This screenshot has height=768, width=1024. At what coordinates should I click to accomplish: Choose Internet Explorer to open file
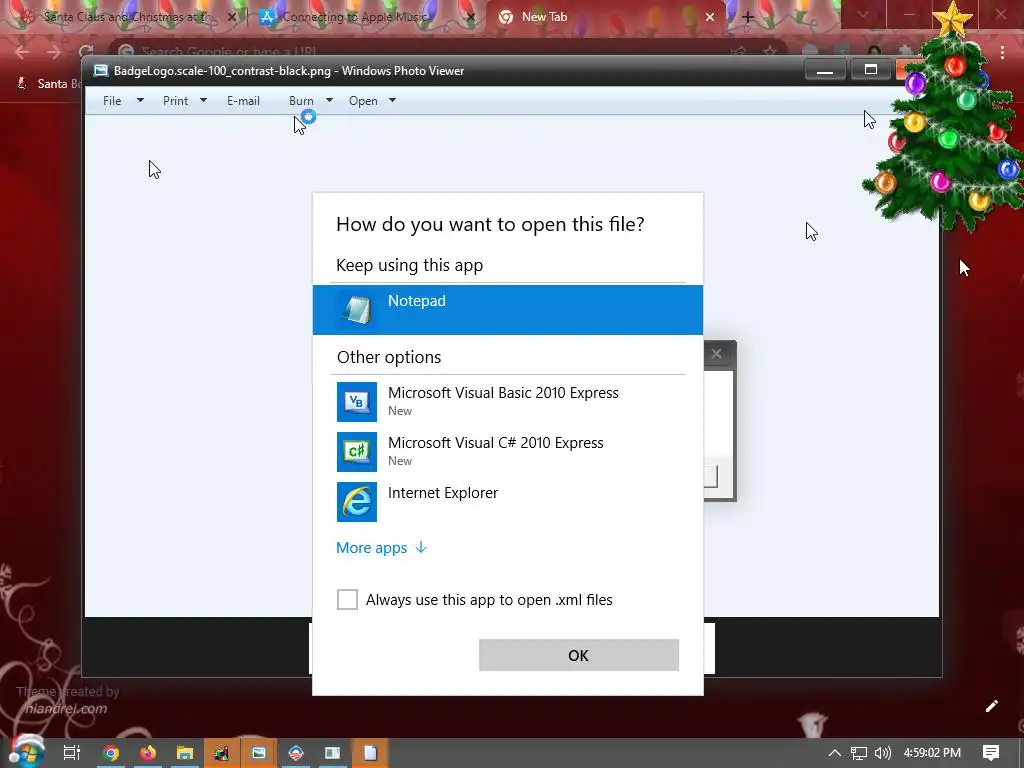coord(507,502)
